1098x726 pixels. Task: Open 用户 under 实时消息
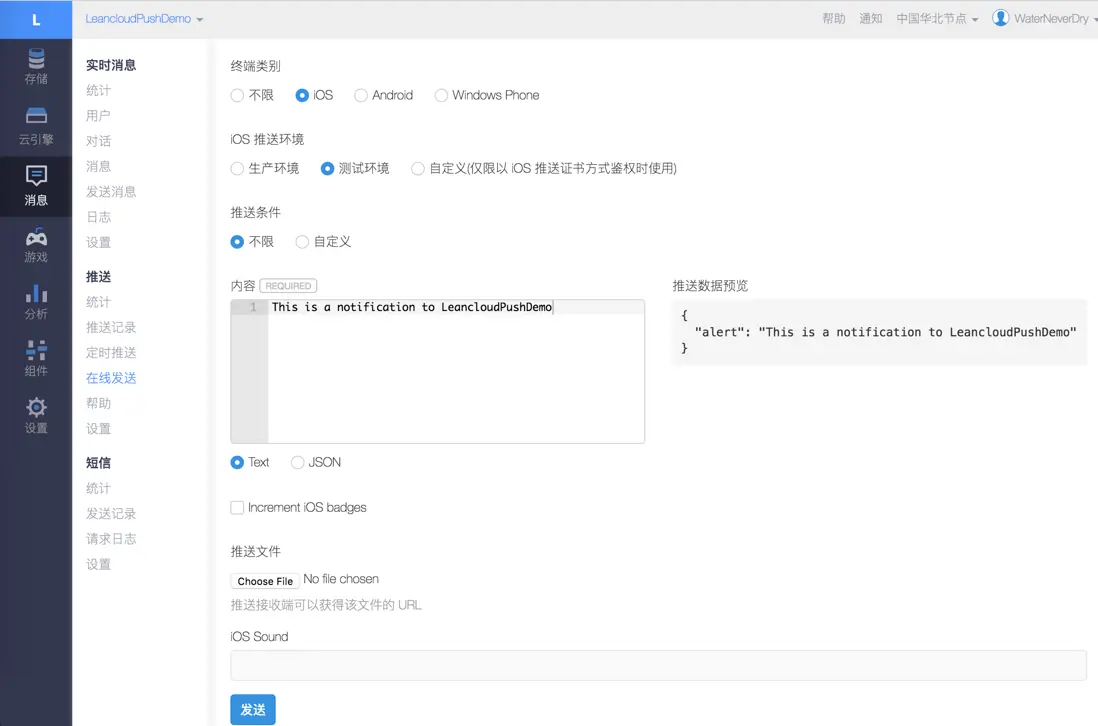click(98, 116)
